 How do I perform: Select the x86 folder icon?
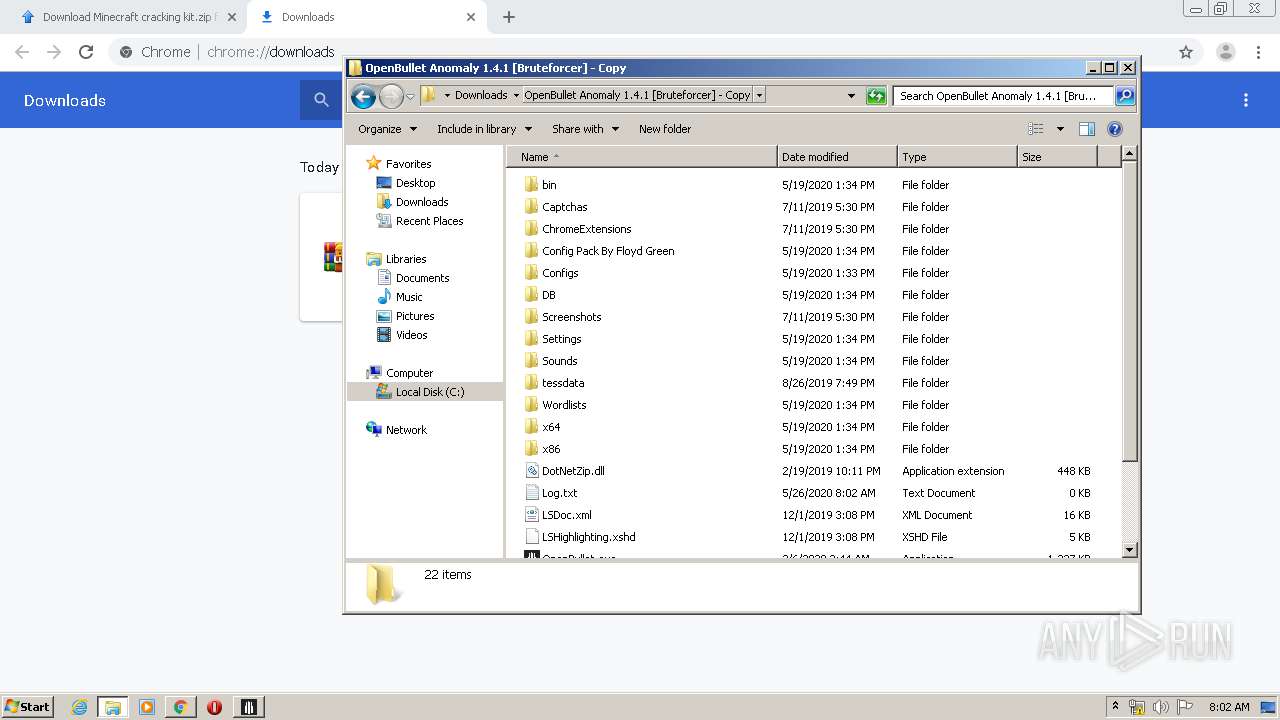pos(532,449)
